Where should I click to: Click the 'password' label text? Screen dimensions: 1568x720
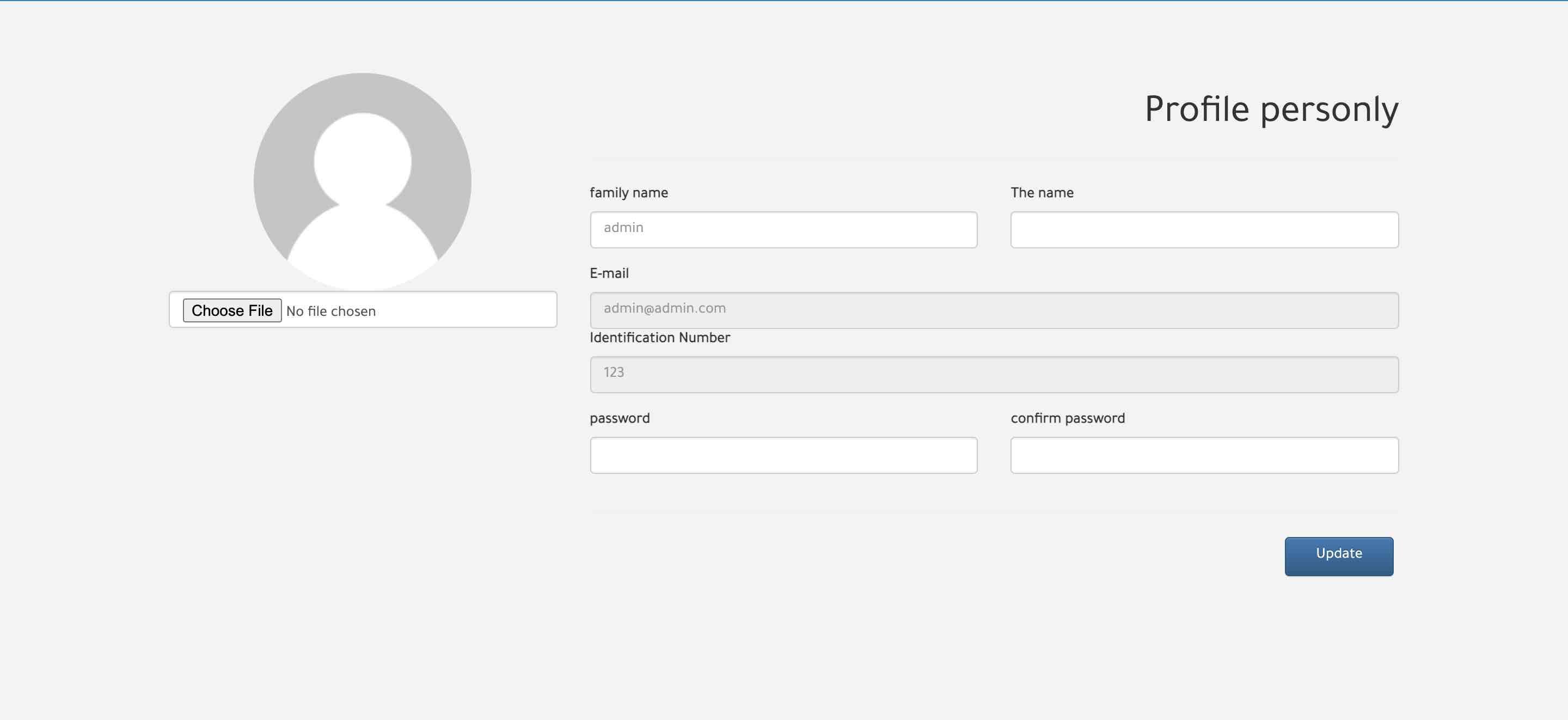[619, 418]
